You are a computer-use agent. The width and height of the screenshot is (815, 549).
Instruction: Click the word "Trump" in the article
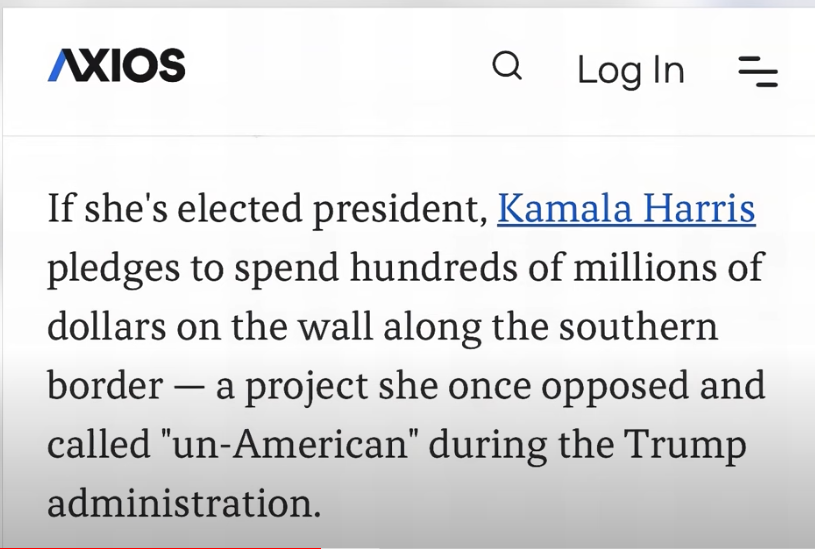point(685,446)
